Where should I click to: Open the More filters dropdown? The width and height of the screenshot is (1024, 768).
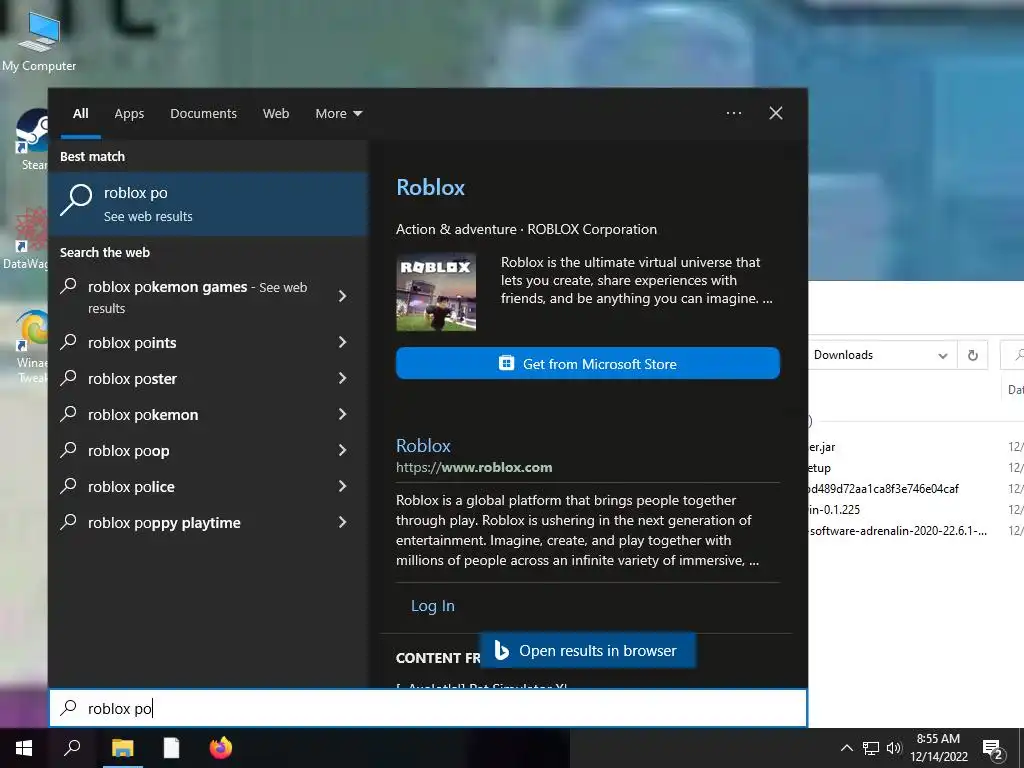pos(338,114)
